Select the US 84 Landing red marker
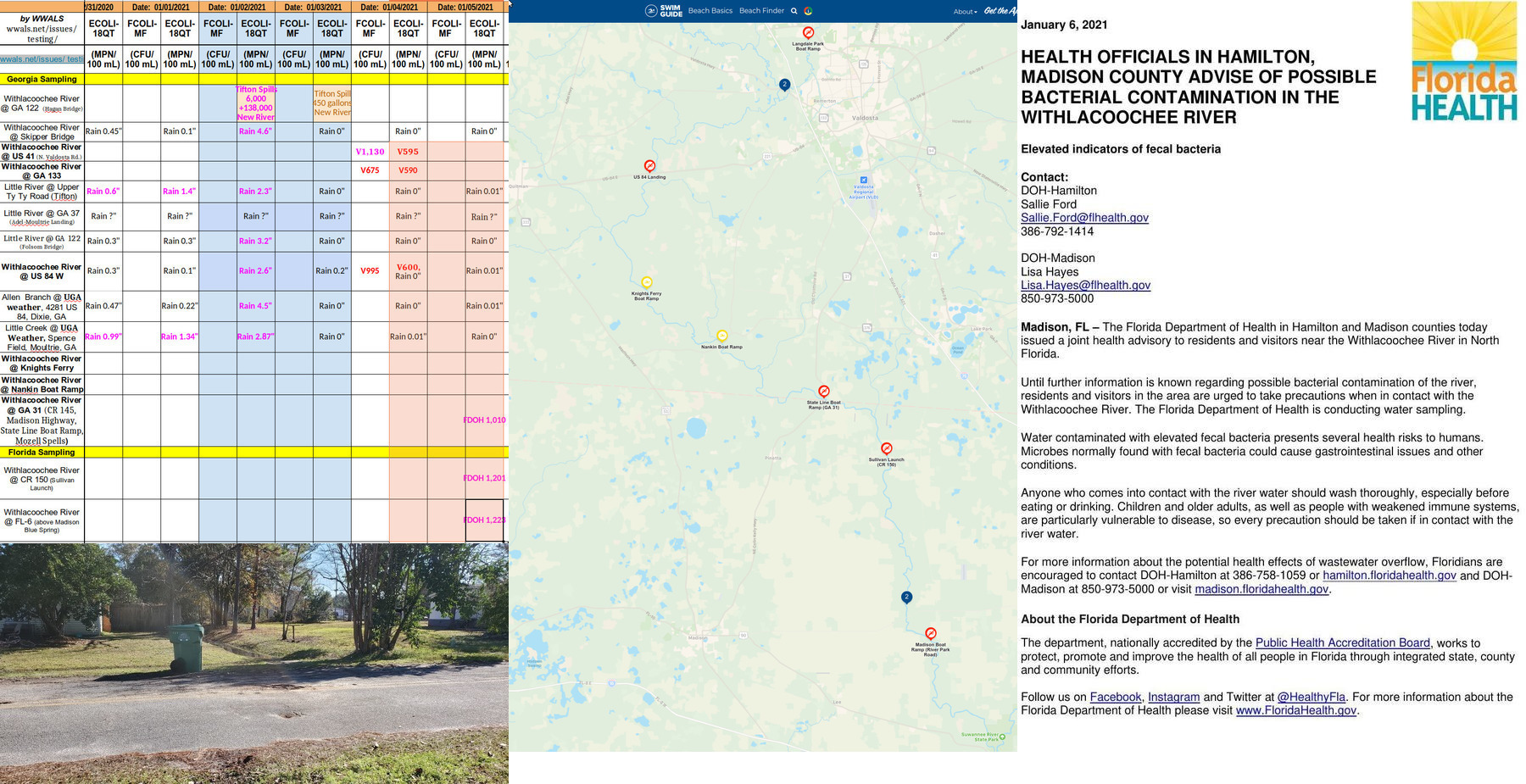1526x784 pixels. click(649, 166)
